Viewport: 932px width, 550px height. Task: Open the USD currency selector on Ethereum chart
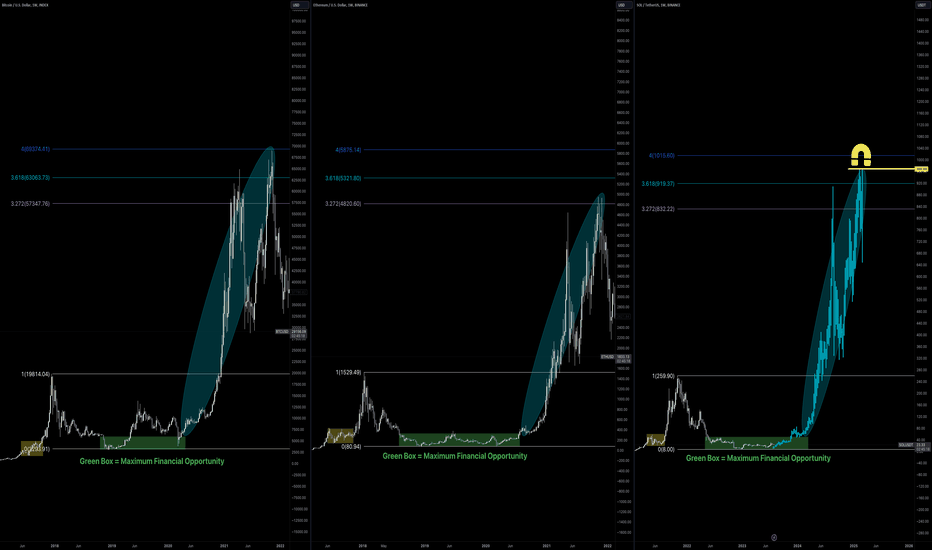point(622,5)
